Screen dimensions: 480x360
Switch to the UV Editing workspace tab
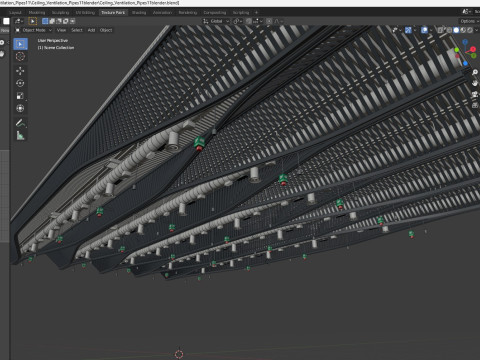point(85,12)
